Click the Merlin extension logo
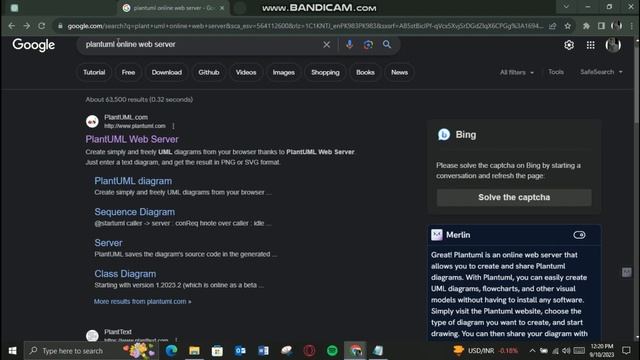This screenshot has height=360, width=640. pos(437,235)
